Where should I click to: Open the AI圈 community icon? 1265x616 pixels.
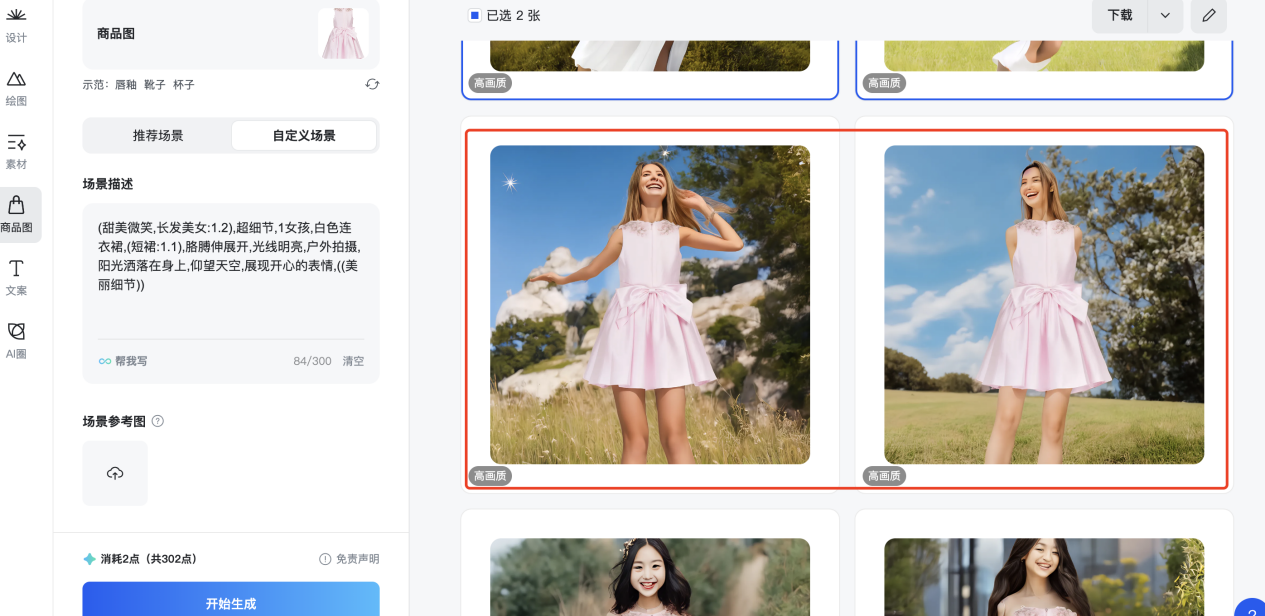pyautogui.click(x=16, y=340)
